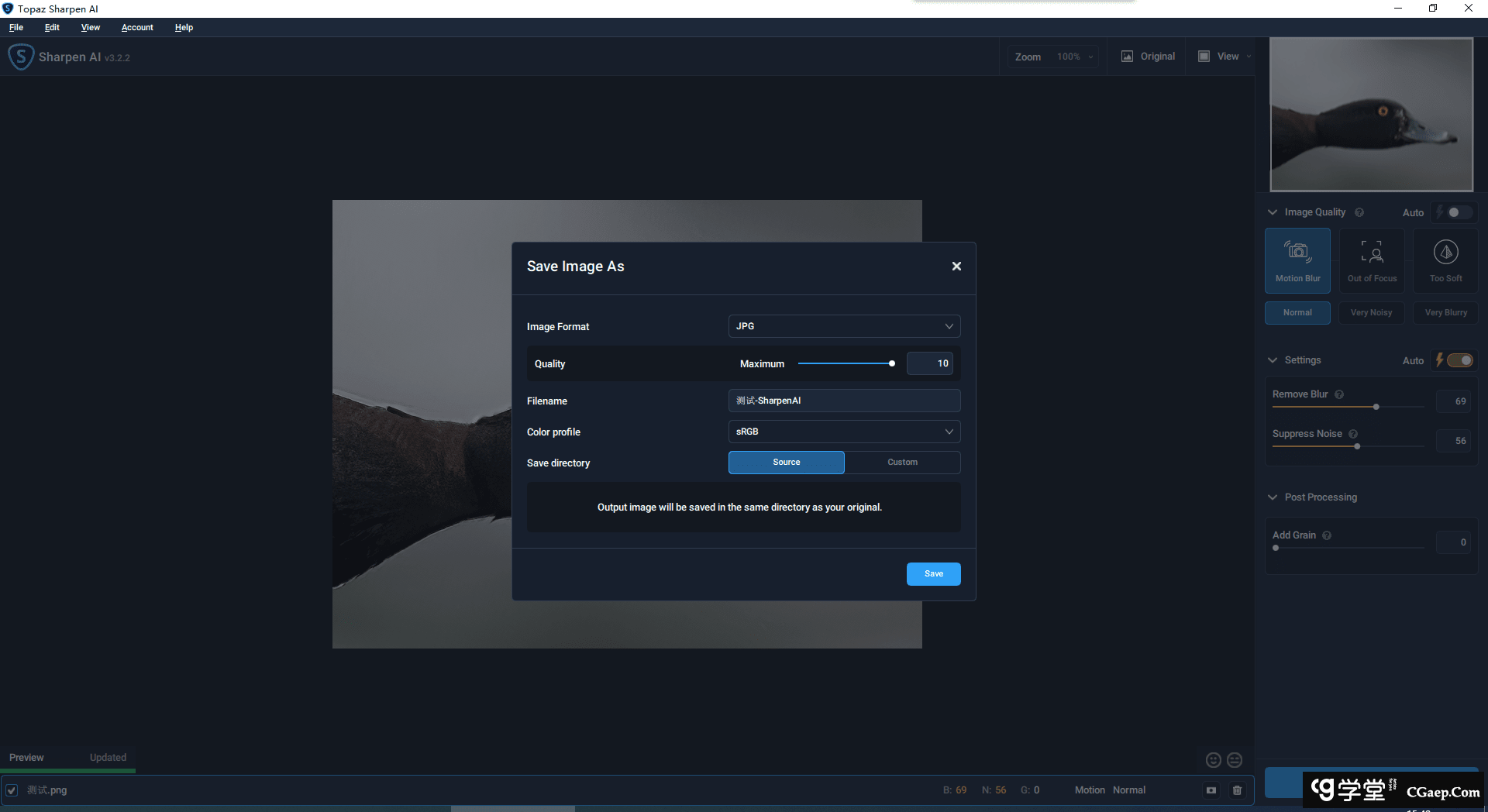Toggle the Image Quality Auto switch

pos(1457,212)
